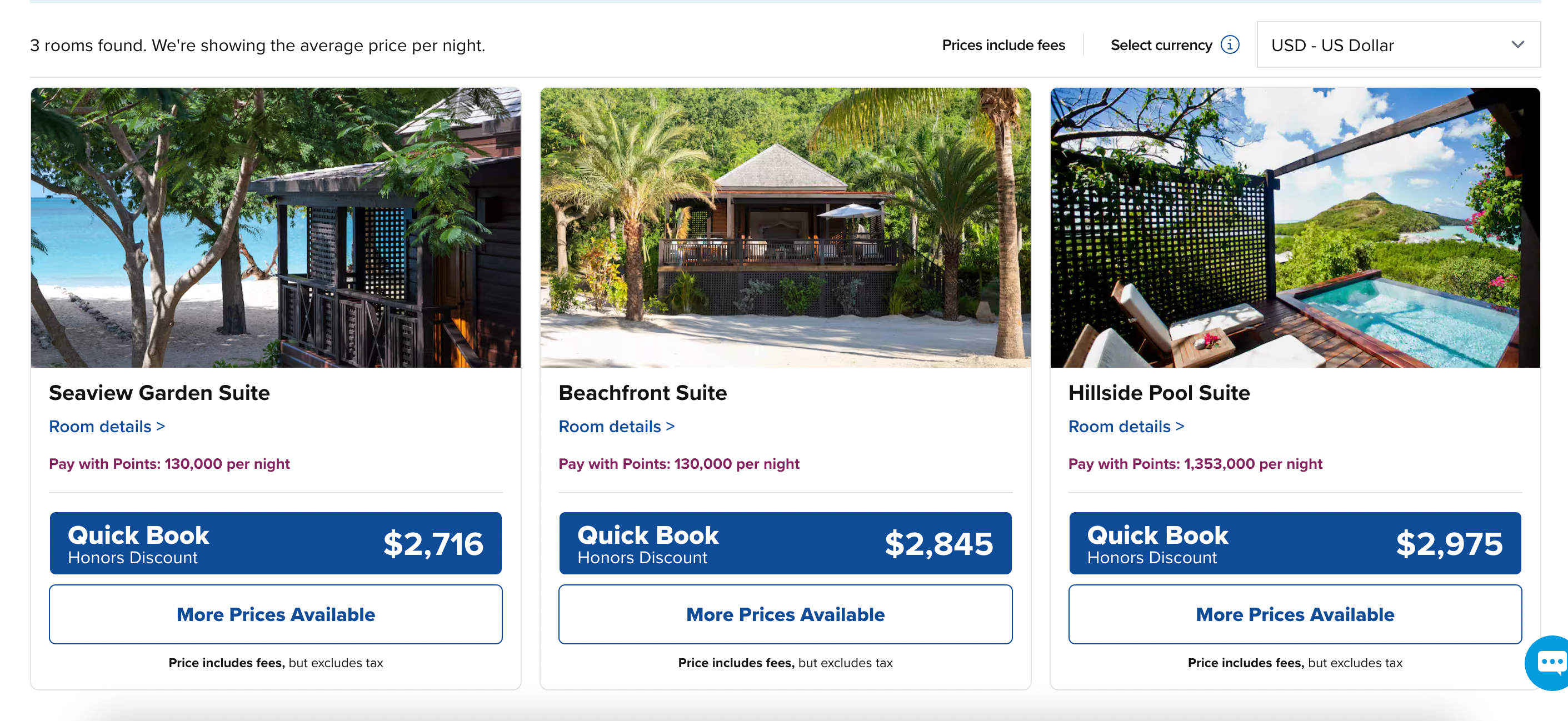This screenshot has height=721, width=1568.
Task: Open Seaview Garden Suite room details
Action: tap(107, 427)
